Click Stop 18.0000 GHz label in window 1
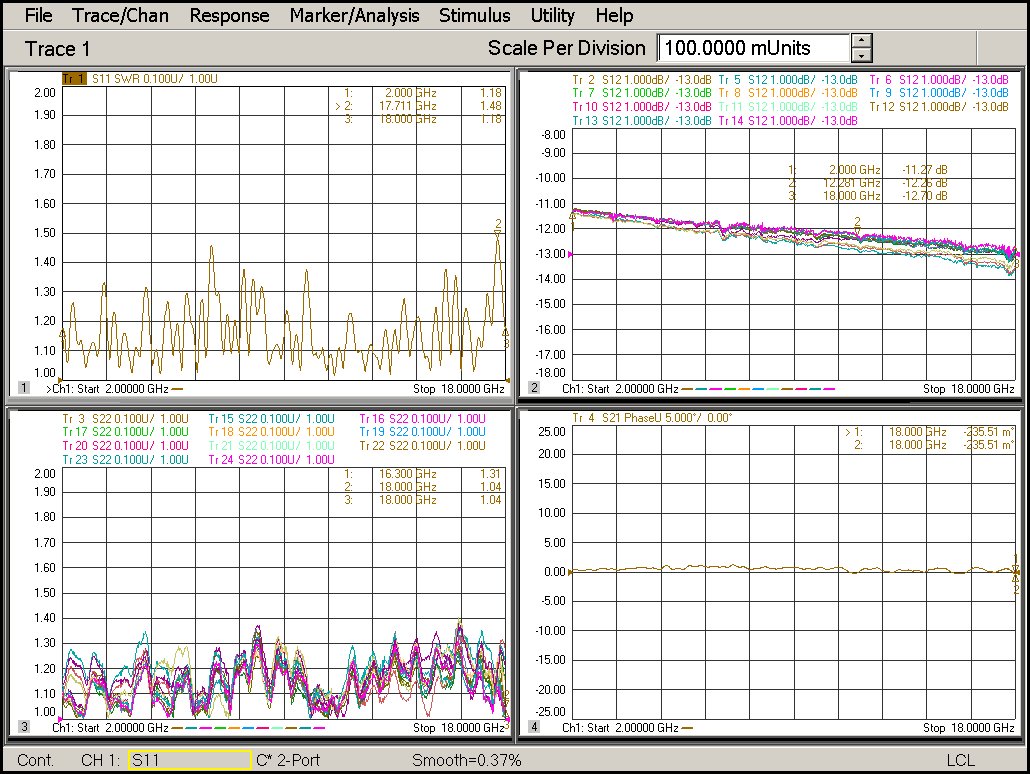 (459, 388)
